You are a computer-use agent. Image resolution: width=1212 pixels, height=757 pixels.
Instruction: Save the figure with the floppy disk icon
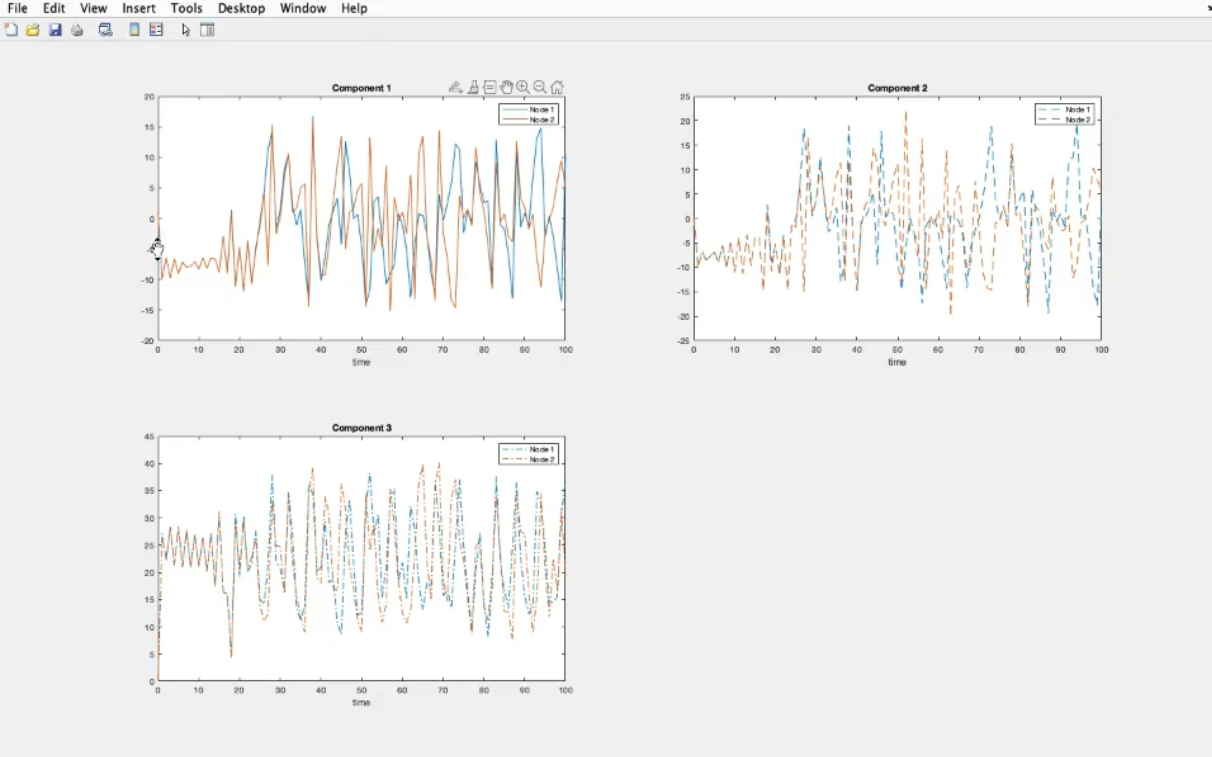pos(55,30)
